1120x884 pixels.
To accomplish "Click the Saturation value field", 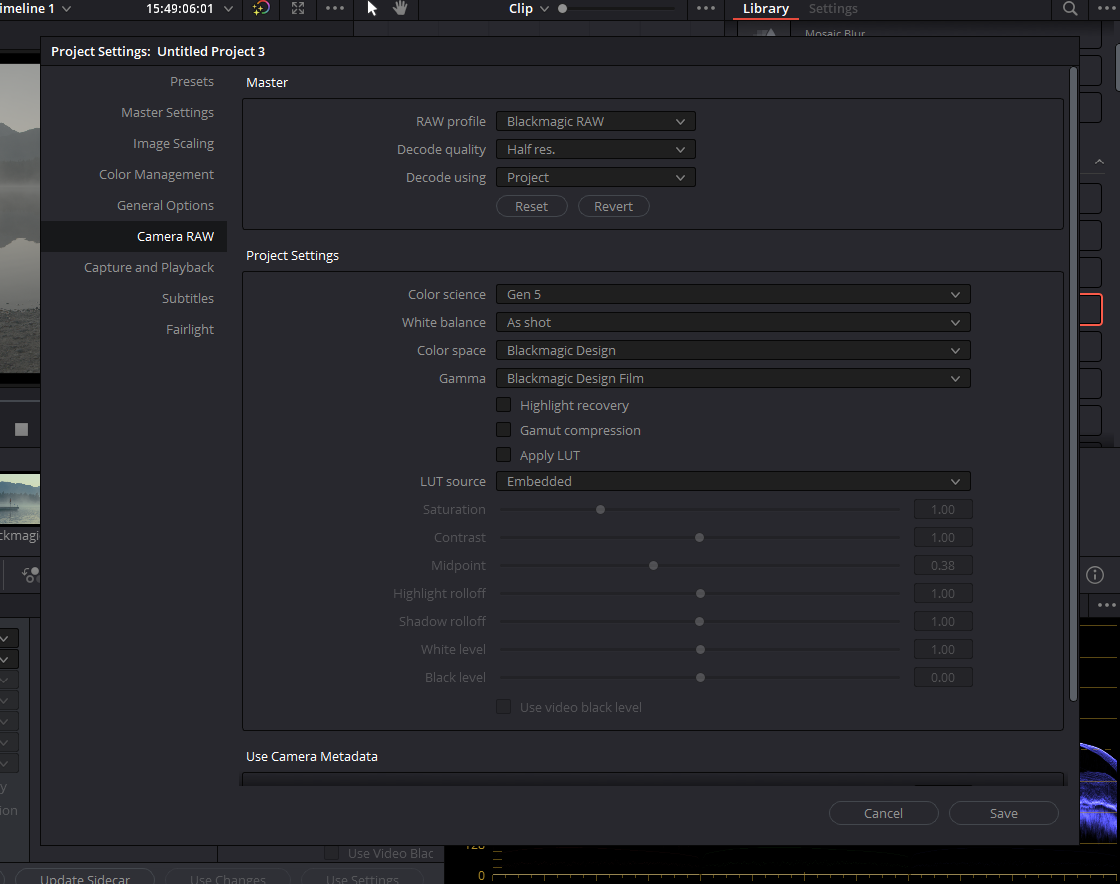I will click(942, 509).
